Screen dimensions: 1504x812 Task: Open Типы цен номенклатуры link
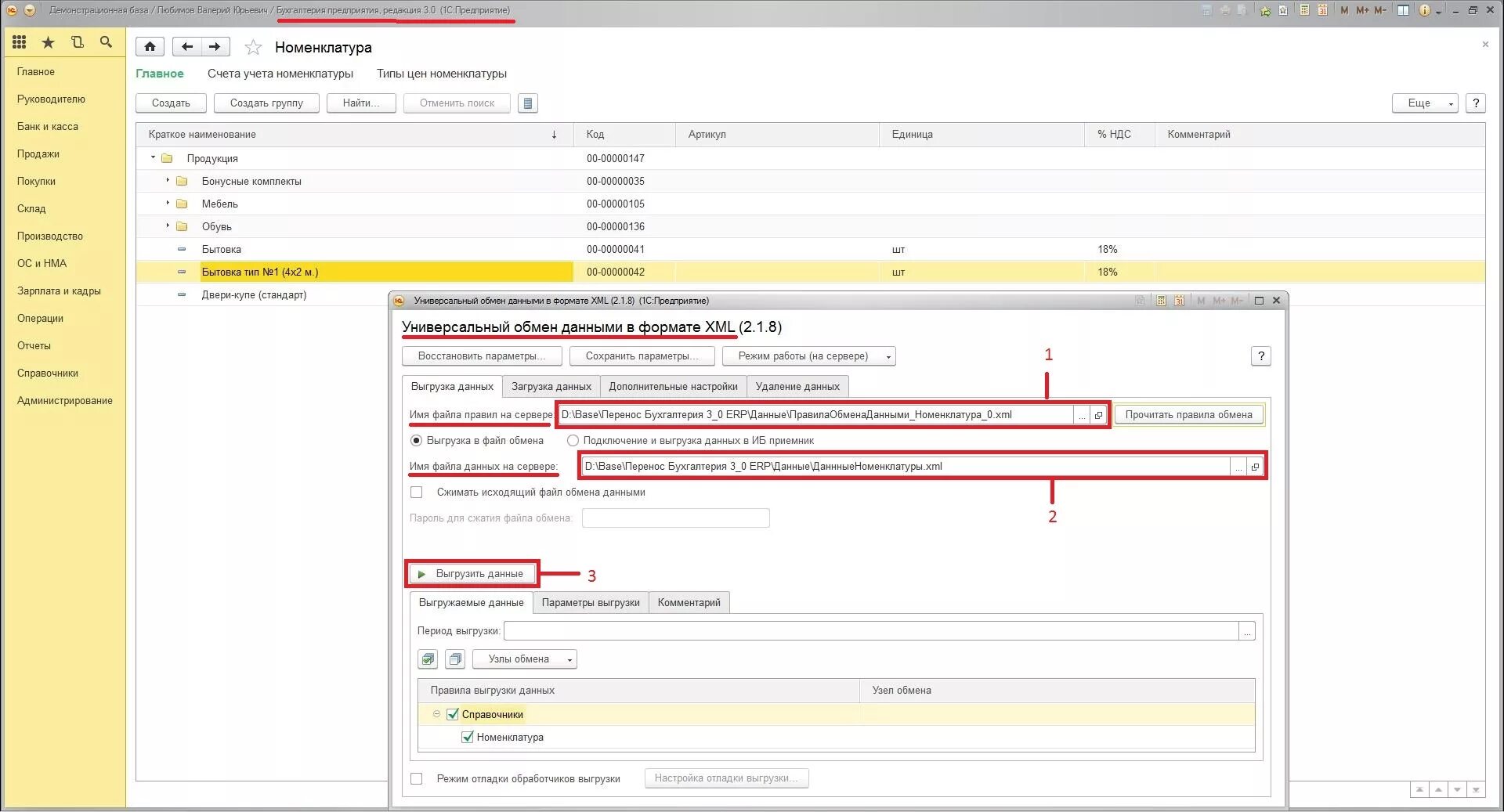(442, 74)
